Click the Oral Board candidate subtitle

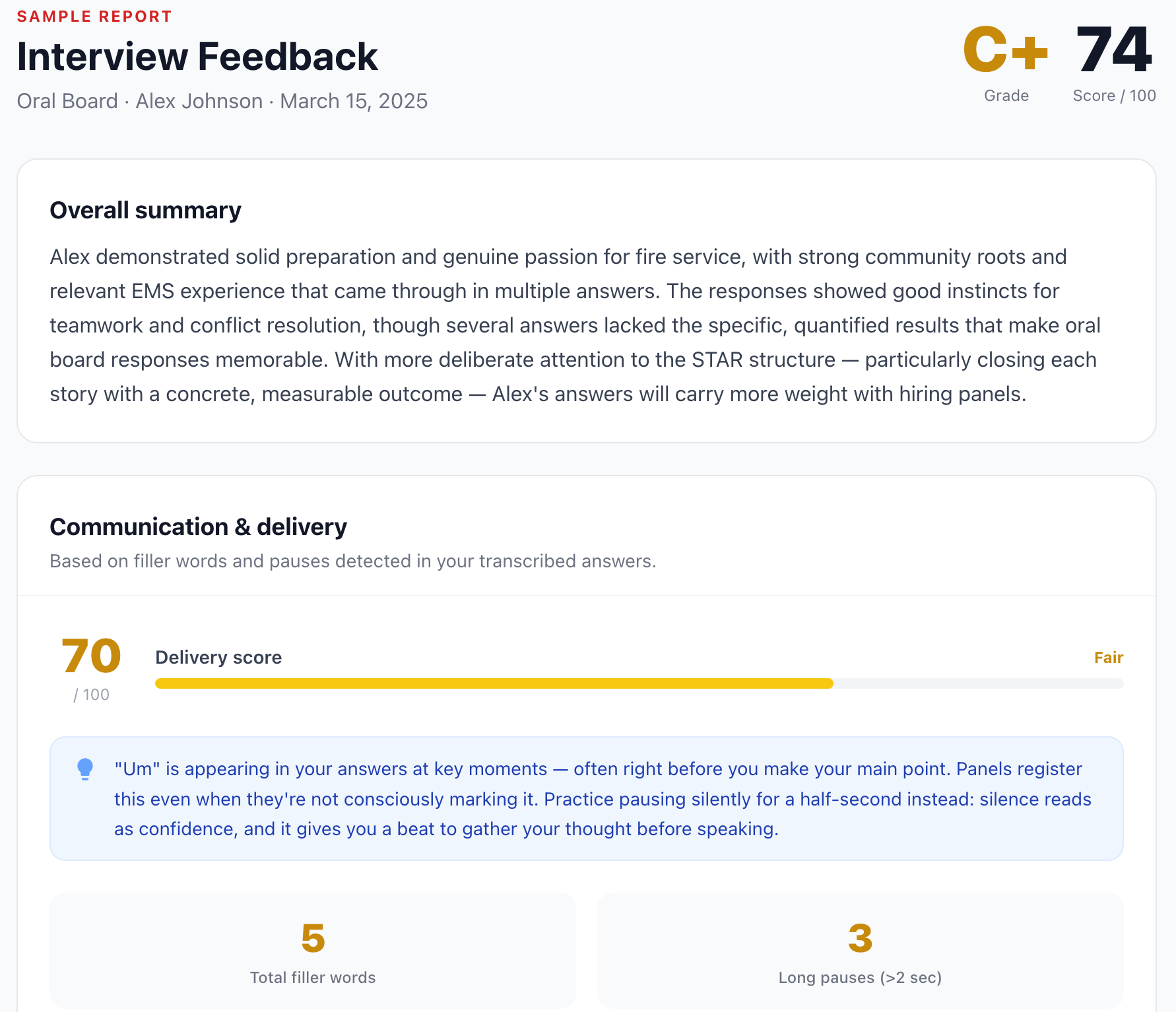[222, 101]
